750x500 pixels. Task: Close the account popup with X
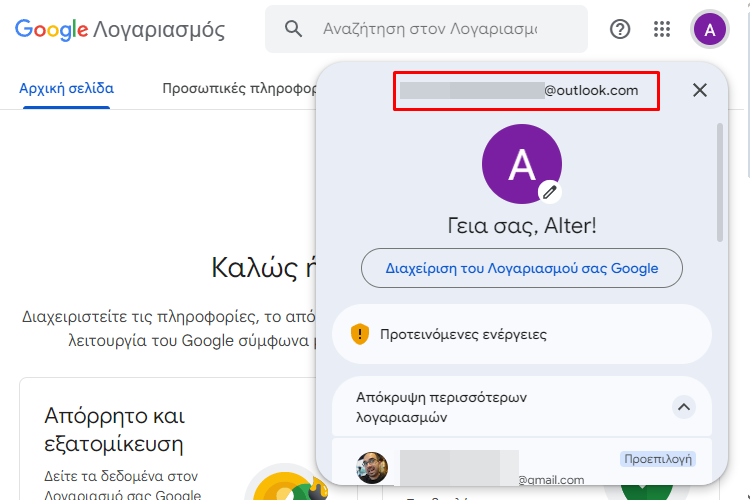[x=700, y=90]
